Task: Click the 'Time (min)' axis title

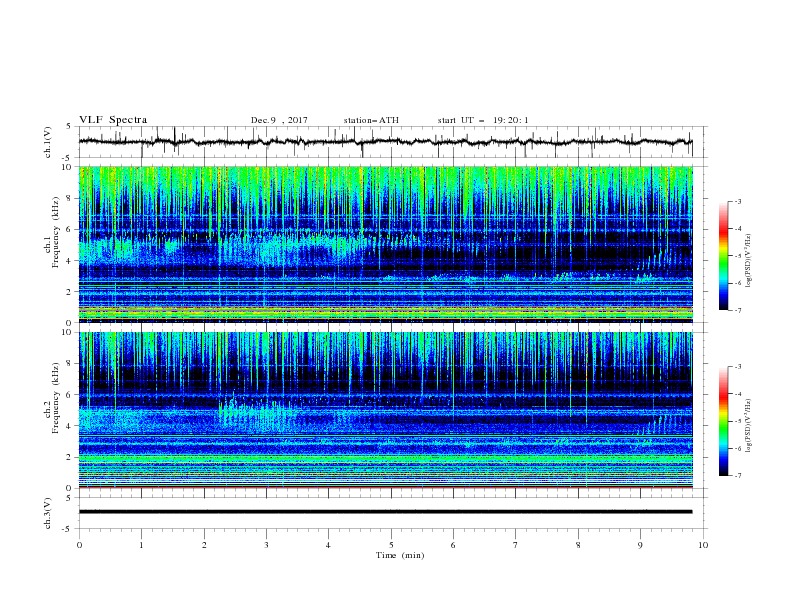Action: (400, 555)
